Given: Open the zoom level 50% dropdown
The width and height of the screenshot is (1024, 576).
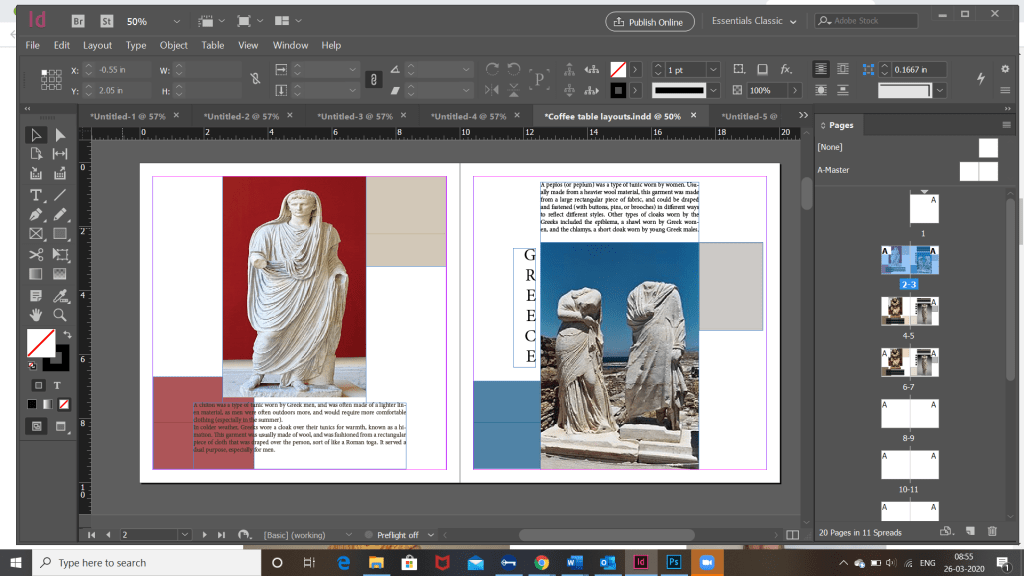Looking at the screenshot, I should click(176, 21).
